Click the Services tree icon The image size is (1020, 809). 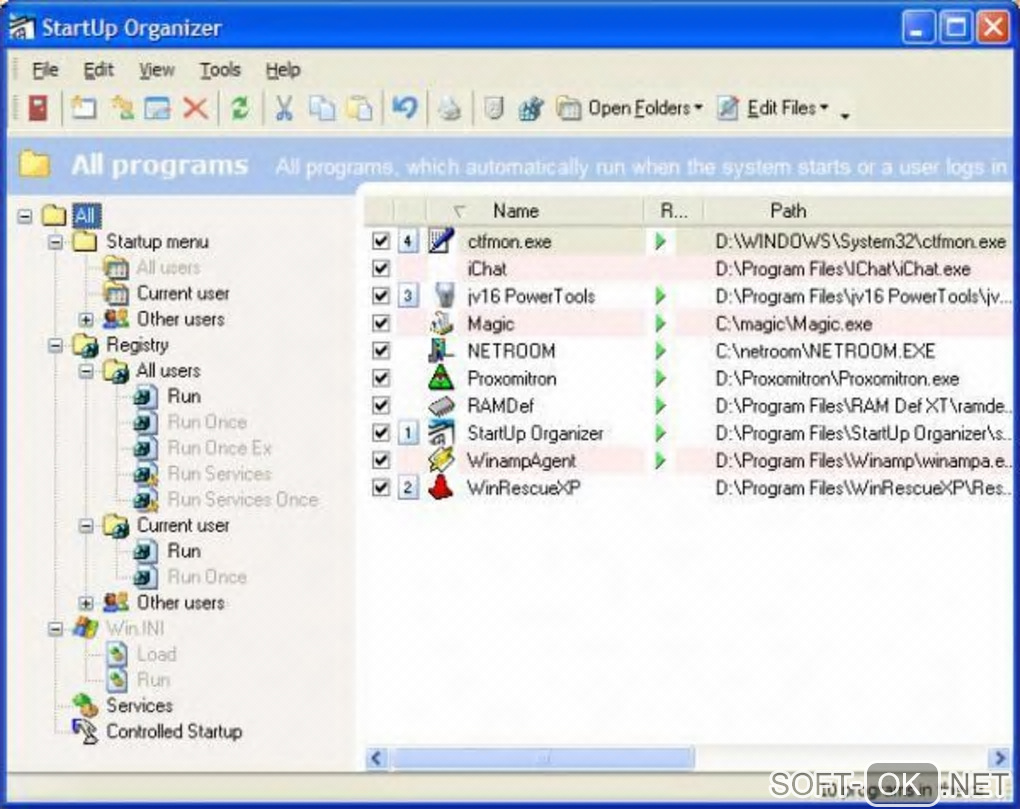pyautogui.click(x=85, y=705)
